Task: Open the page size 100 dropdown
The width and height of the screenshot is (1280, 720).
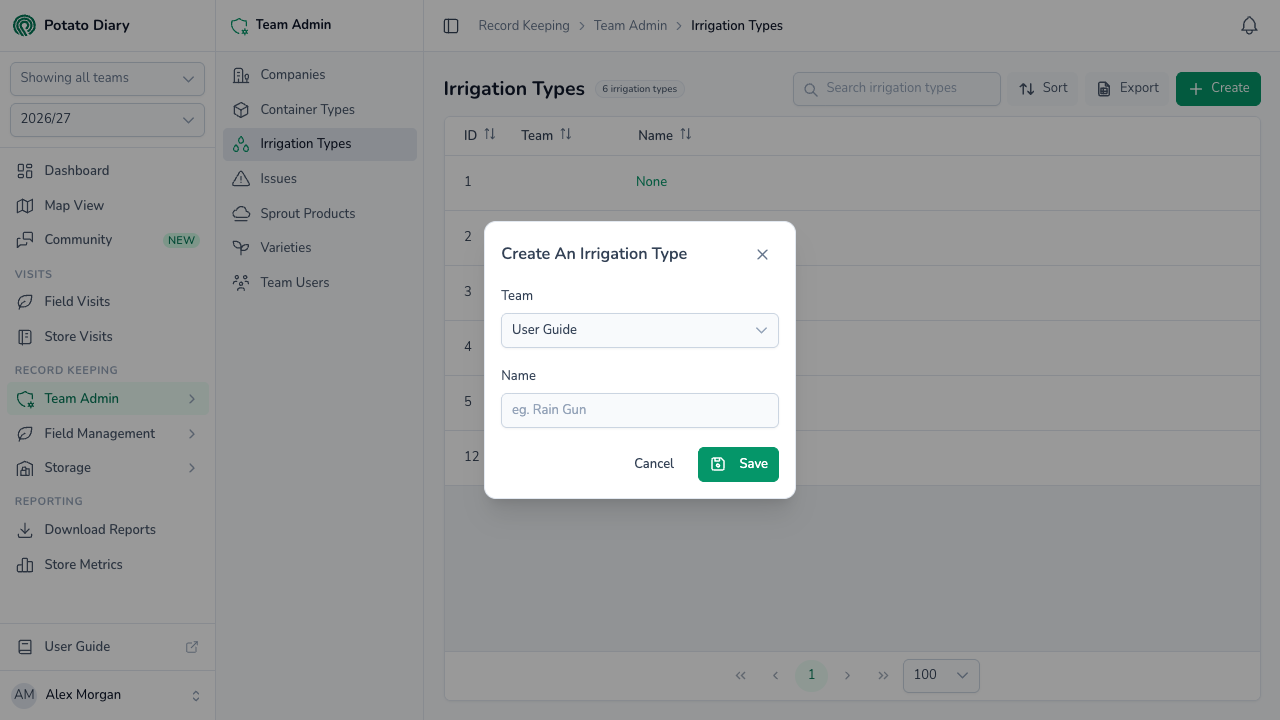Action: pos(941,675)
